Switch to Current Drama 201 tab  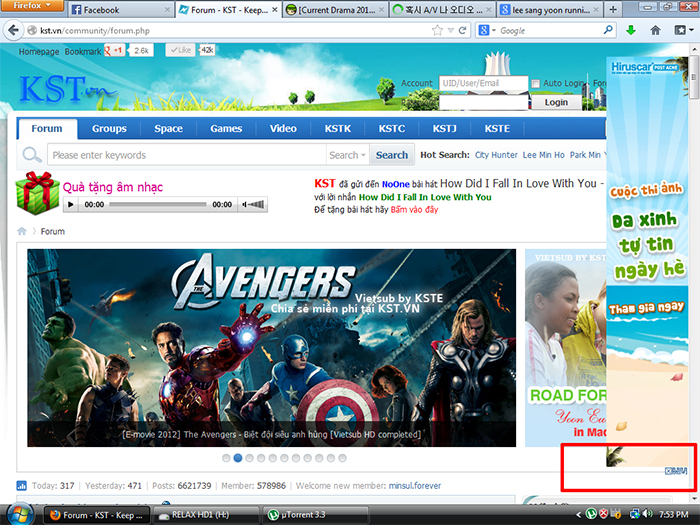tap(335, 9)
